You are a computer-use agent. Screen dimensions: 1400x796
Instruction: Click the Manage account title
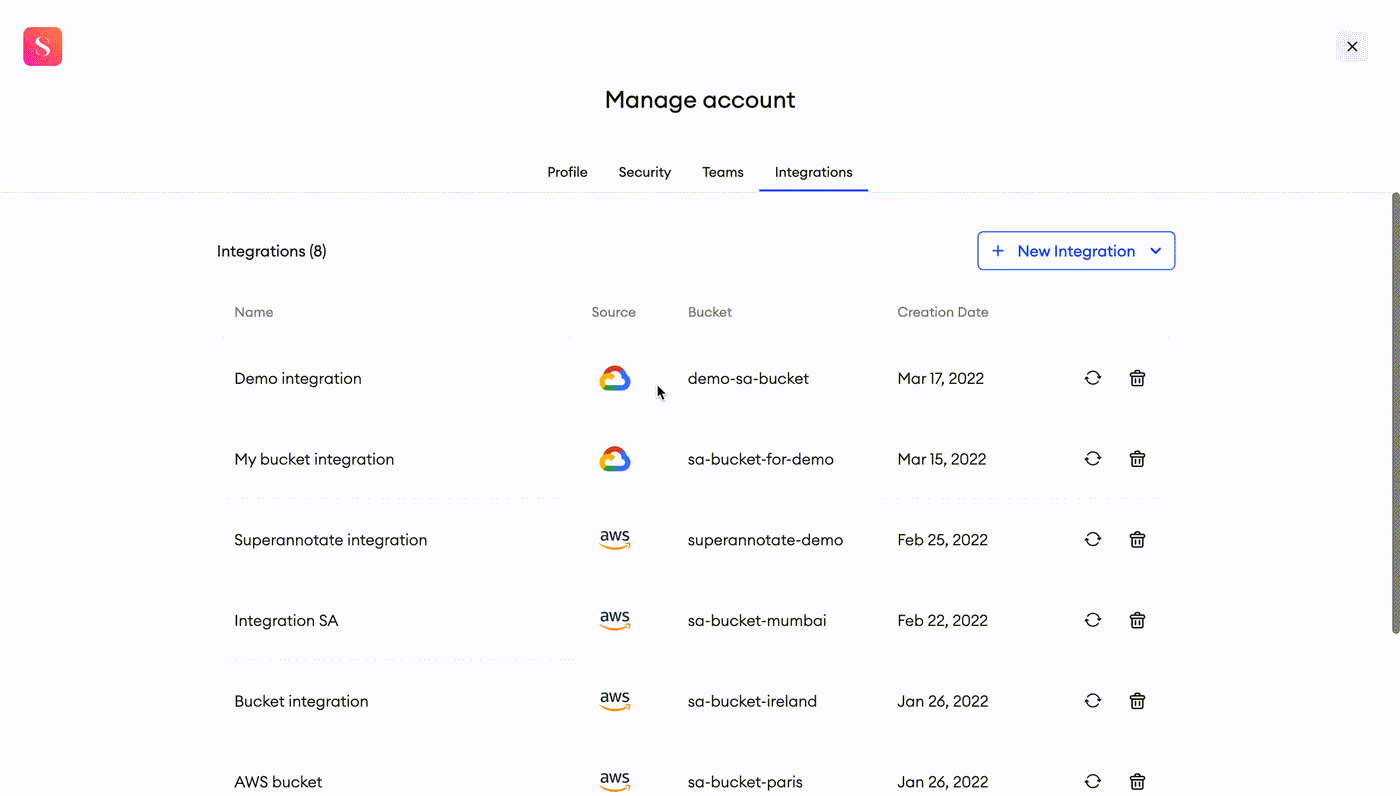coord(700,100)
